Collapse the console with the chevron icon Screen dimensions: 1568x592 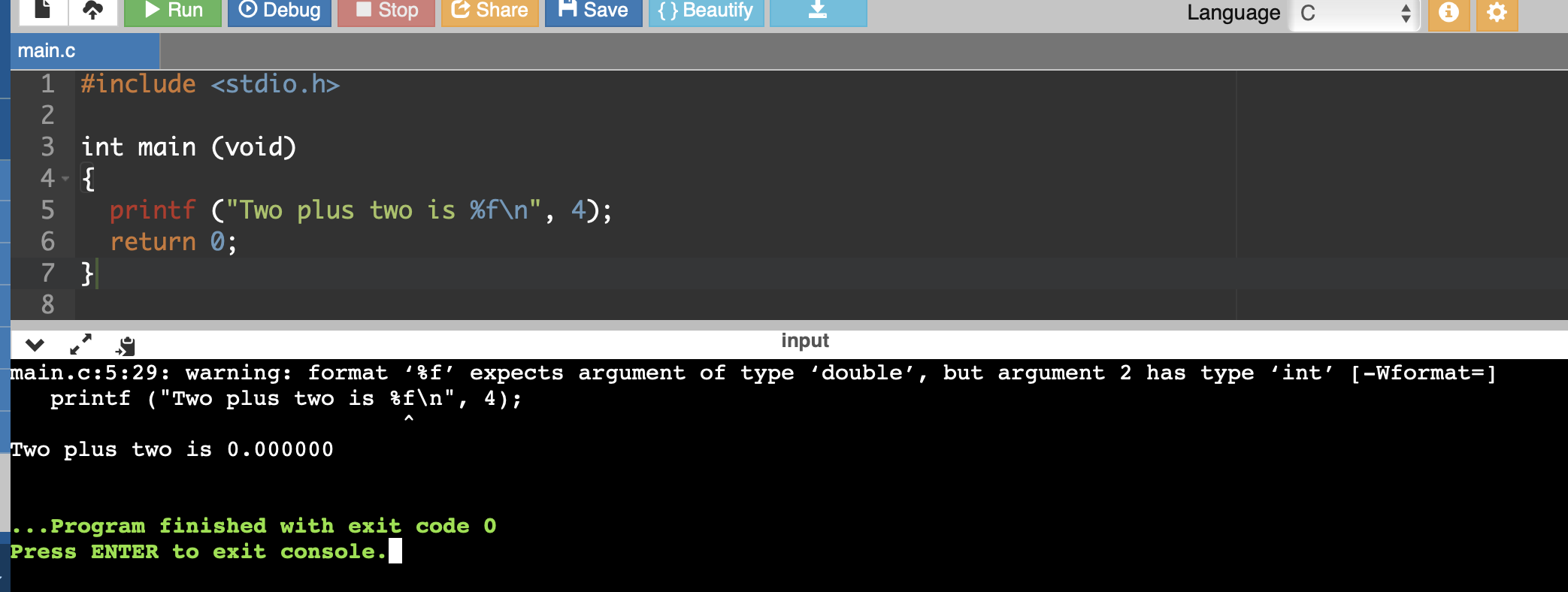click(35, 346)
